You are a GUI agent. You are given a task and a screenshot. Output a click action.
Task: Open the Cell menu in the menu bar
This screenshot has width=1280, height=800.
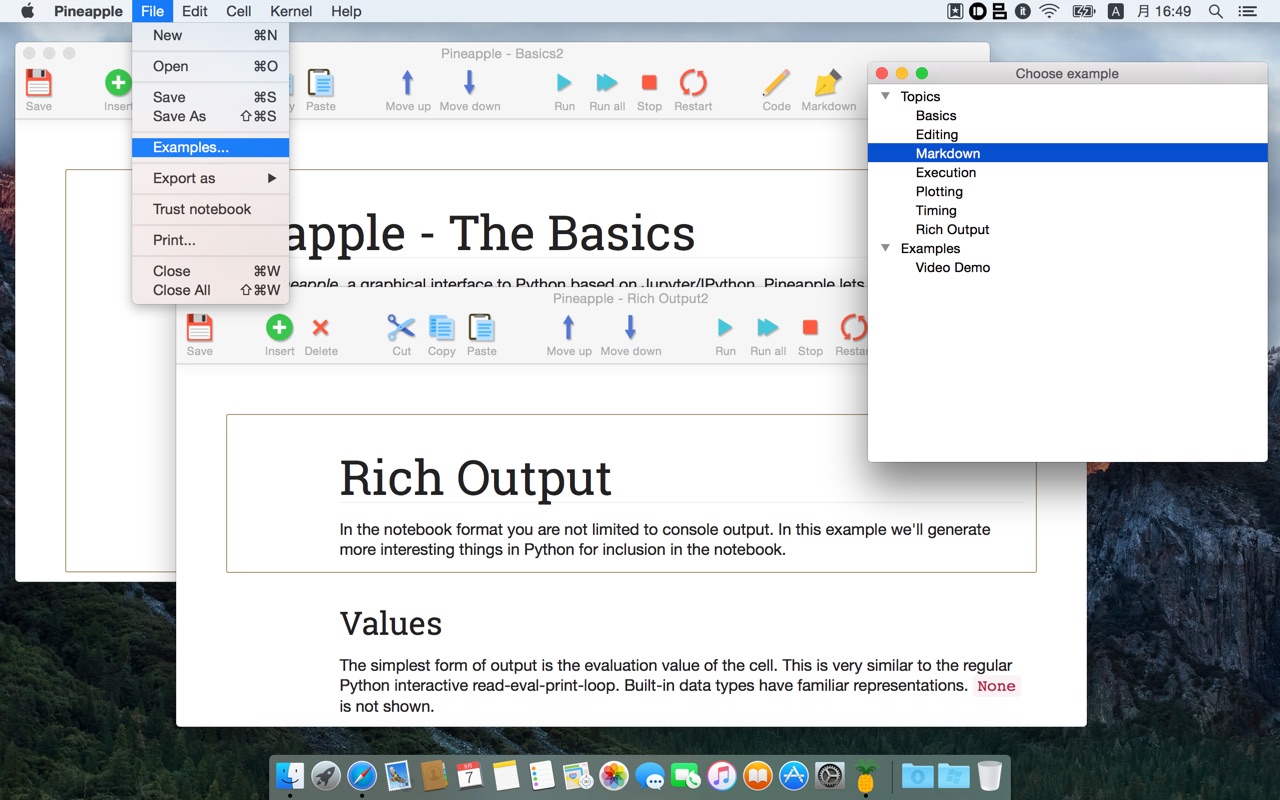pos(238,11)
